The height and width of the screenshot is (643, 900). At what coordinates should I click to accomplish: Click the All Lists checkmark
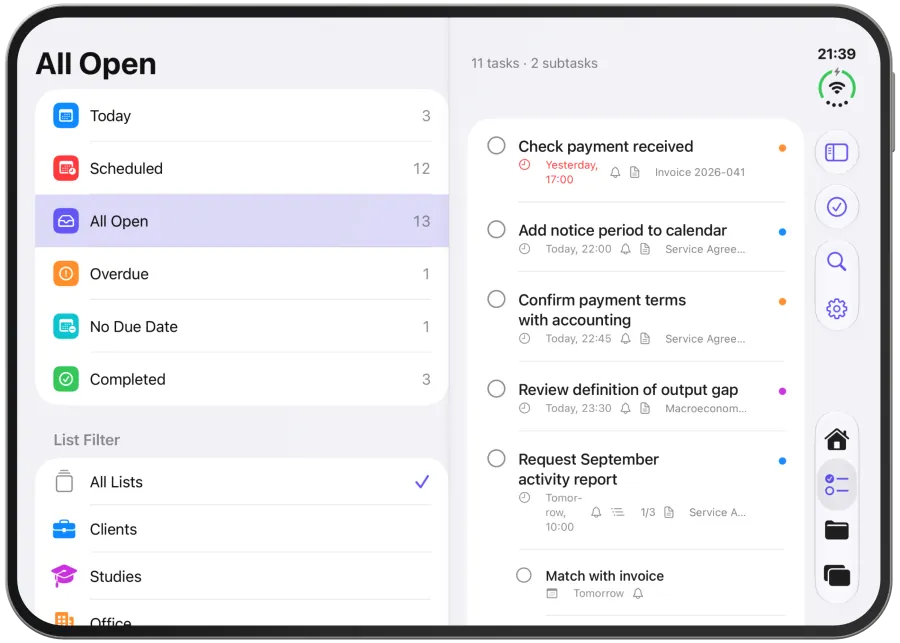(x=422, y=482)
